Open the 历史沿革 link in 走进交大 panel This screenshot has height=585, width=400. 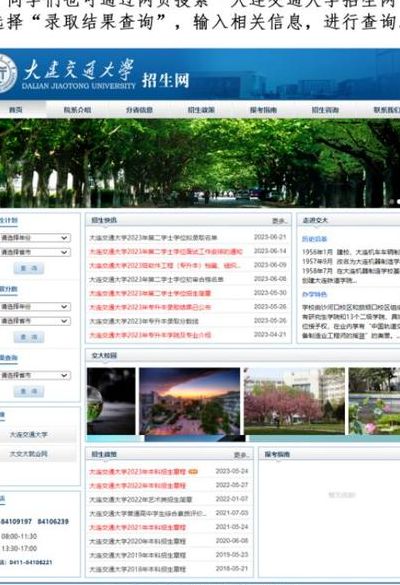314,239
